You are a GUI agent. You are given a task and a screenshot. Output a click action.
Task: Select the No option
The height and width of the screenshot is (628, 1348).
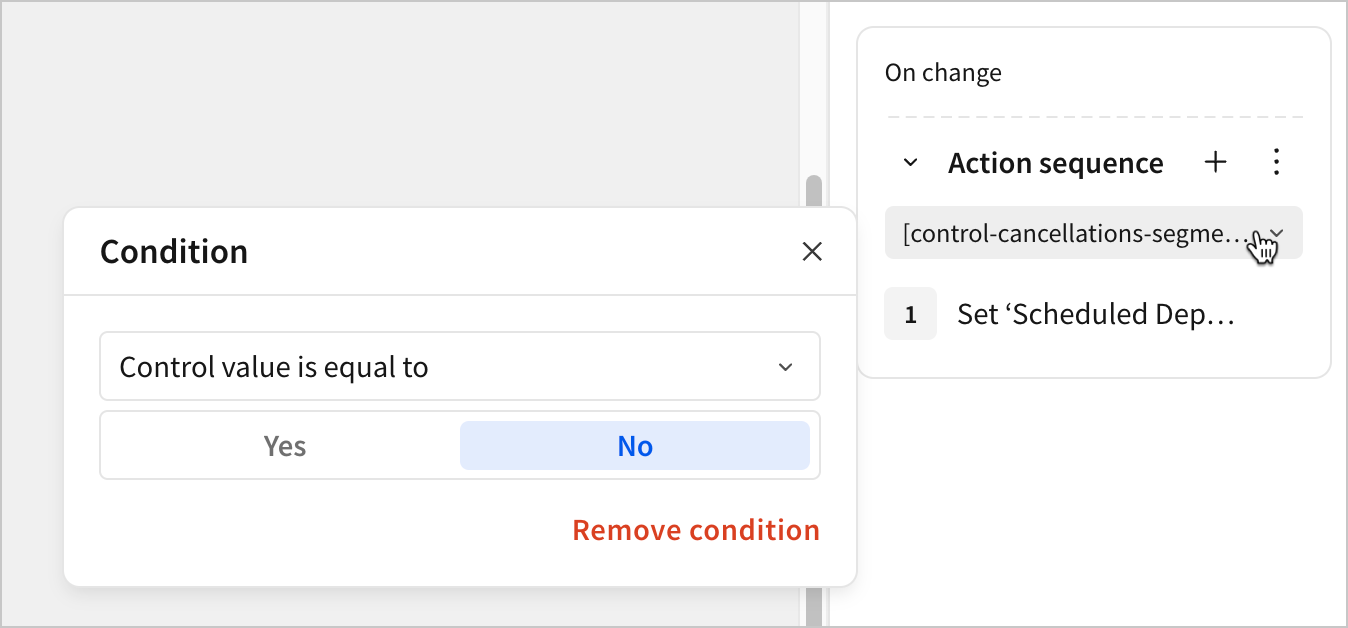click(634, 446)
